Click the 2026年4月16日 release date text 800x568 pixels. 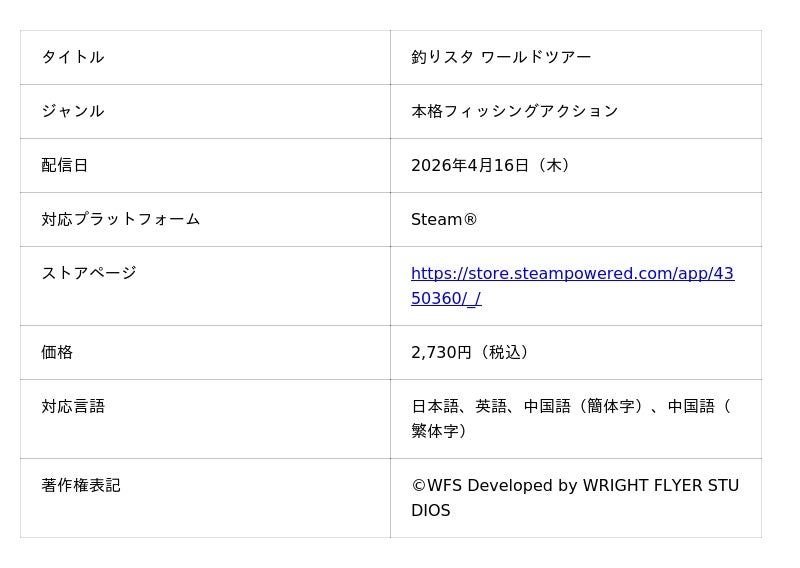(x=470, y=165)
